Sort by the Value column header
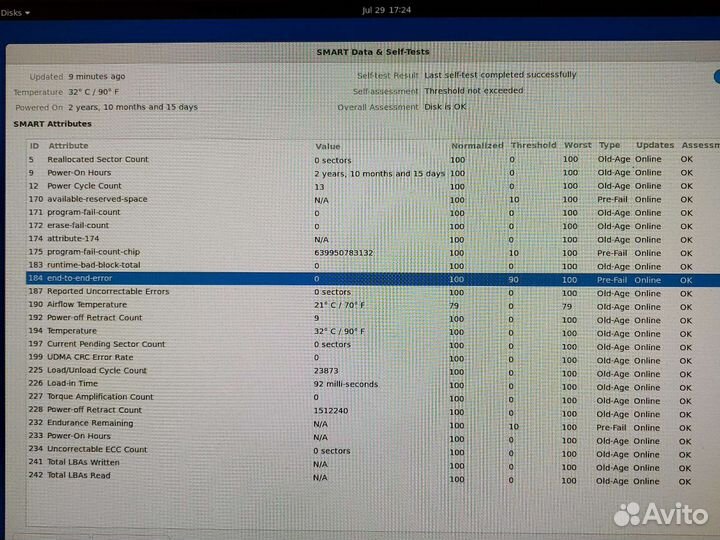Image resolution: width=720 pixels, height=540 pixels. coord(327,146)
